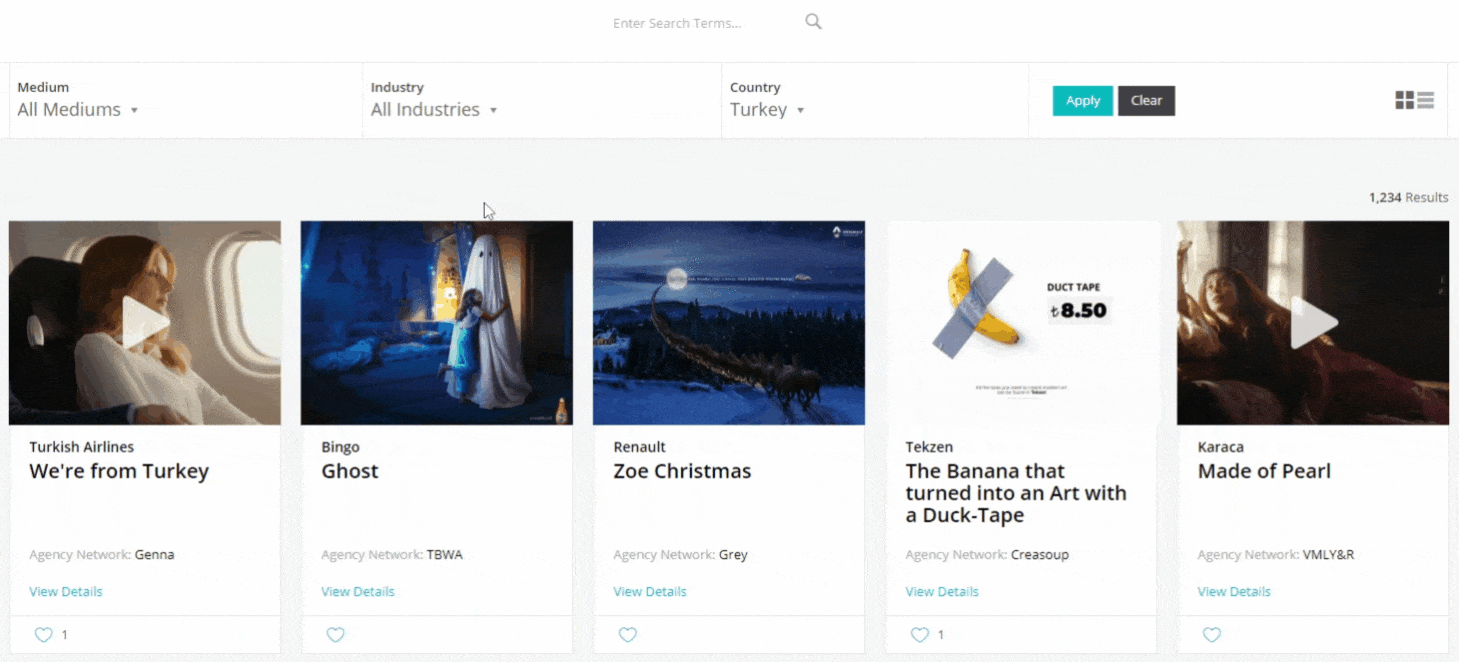
Task: Open the Country dropdown showing Turkey
Action: coord(767,109)
